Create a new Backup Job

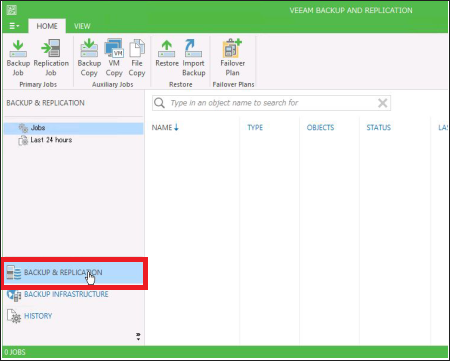tap(18, 58)
